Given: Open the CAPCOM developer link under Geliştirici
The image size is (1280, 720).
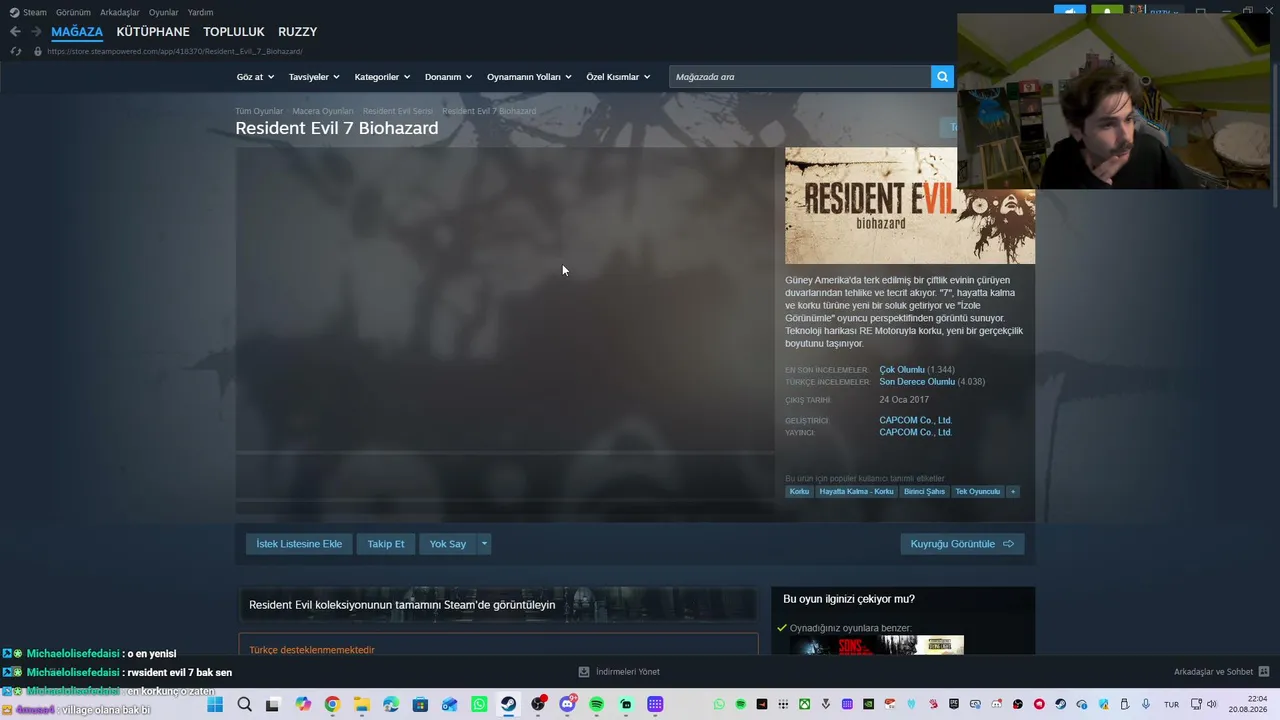Looking at the screenshot, I should [915, 420].
